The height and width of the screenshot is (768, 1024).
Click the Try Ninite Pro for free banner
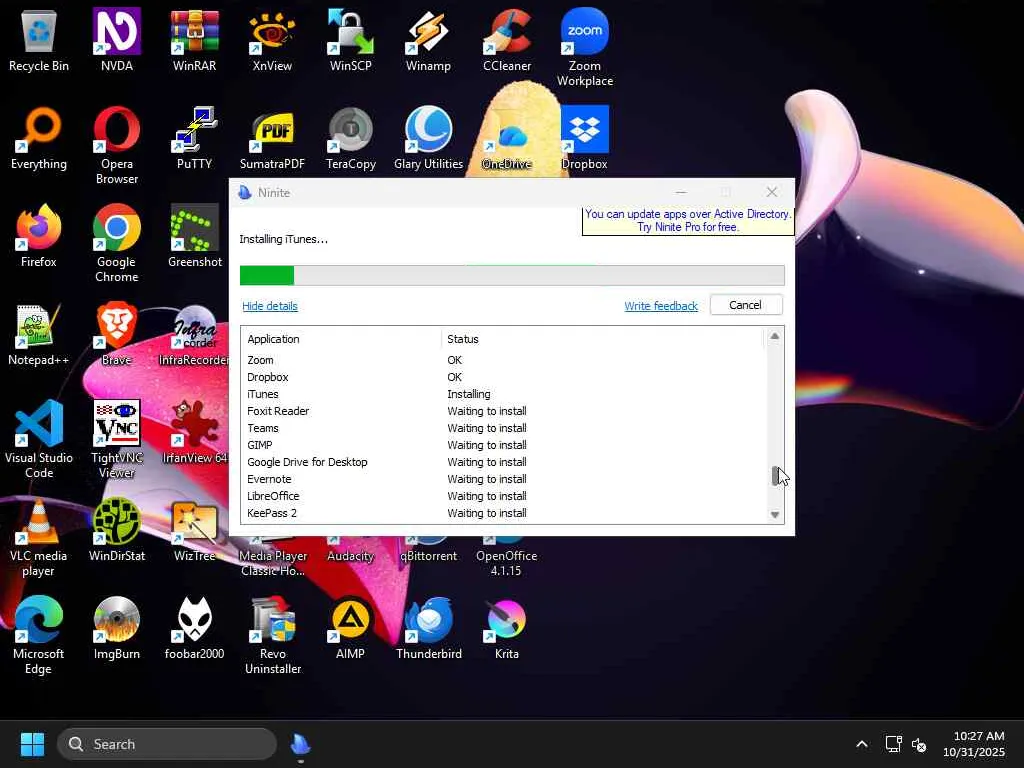pos(688,221)
